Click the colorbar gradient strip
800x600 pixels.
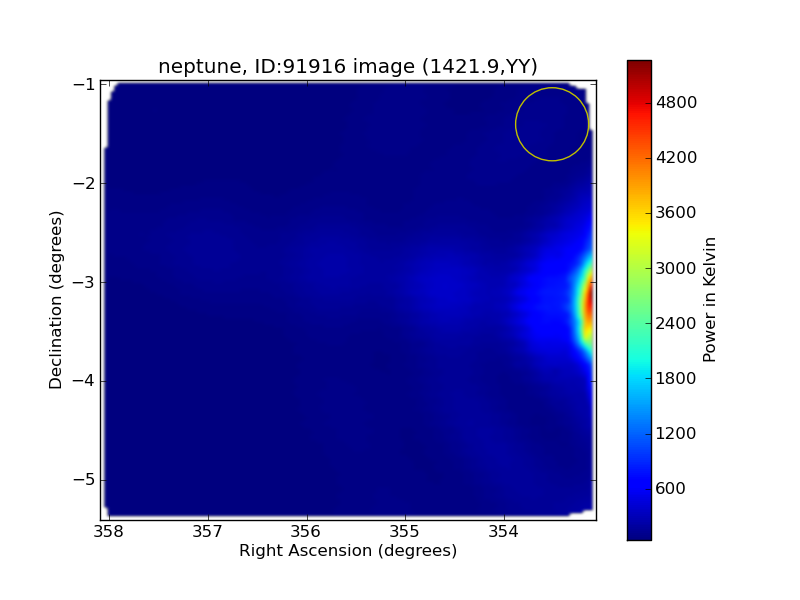[x=639, y=300]
